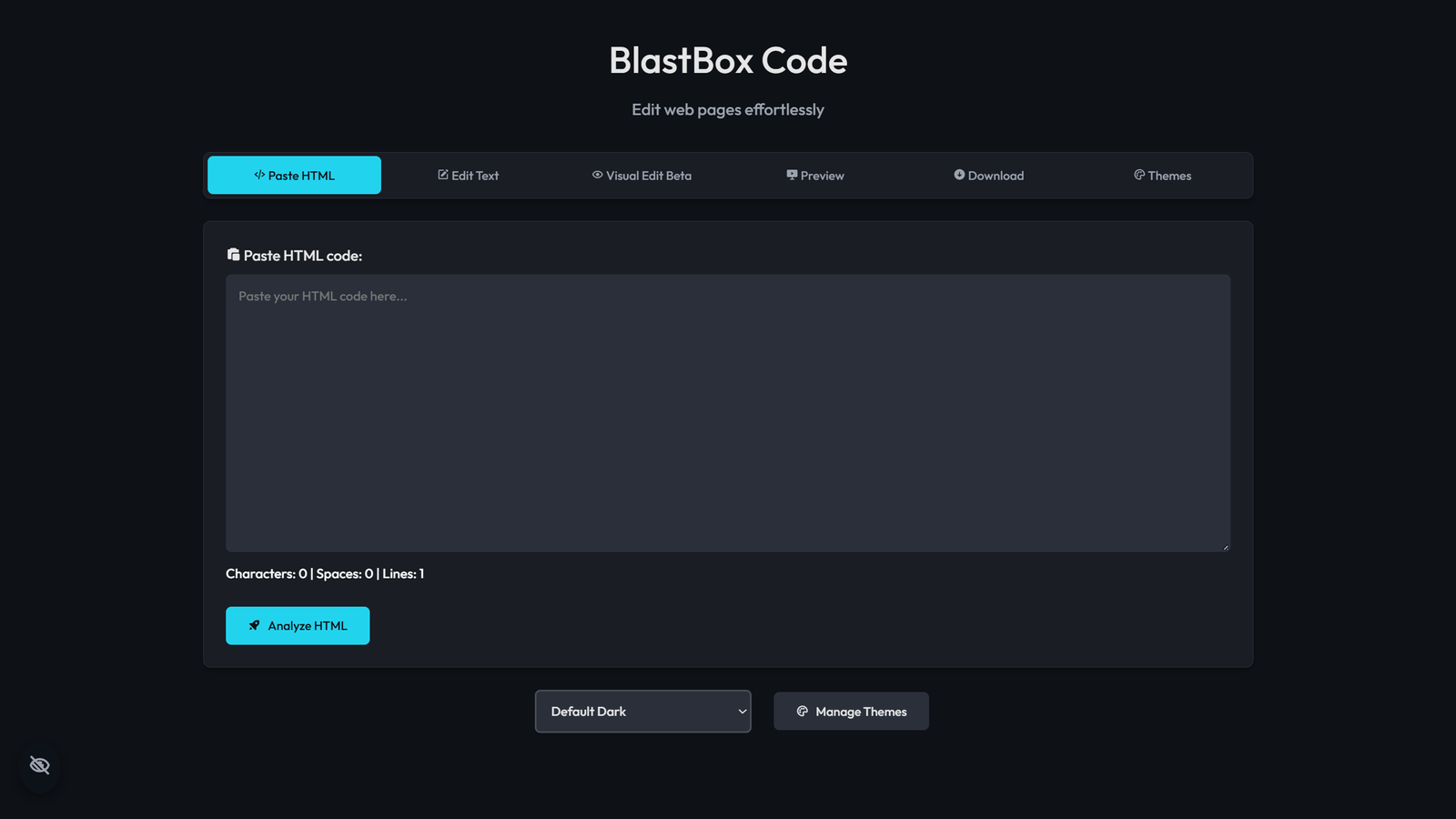This screenshot has height=819, width=1456.
Task: Toggle the crossed-eye visibility control bottom left
Action: pos(39,764)
